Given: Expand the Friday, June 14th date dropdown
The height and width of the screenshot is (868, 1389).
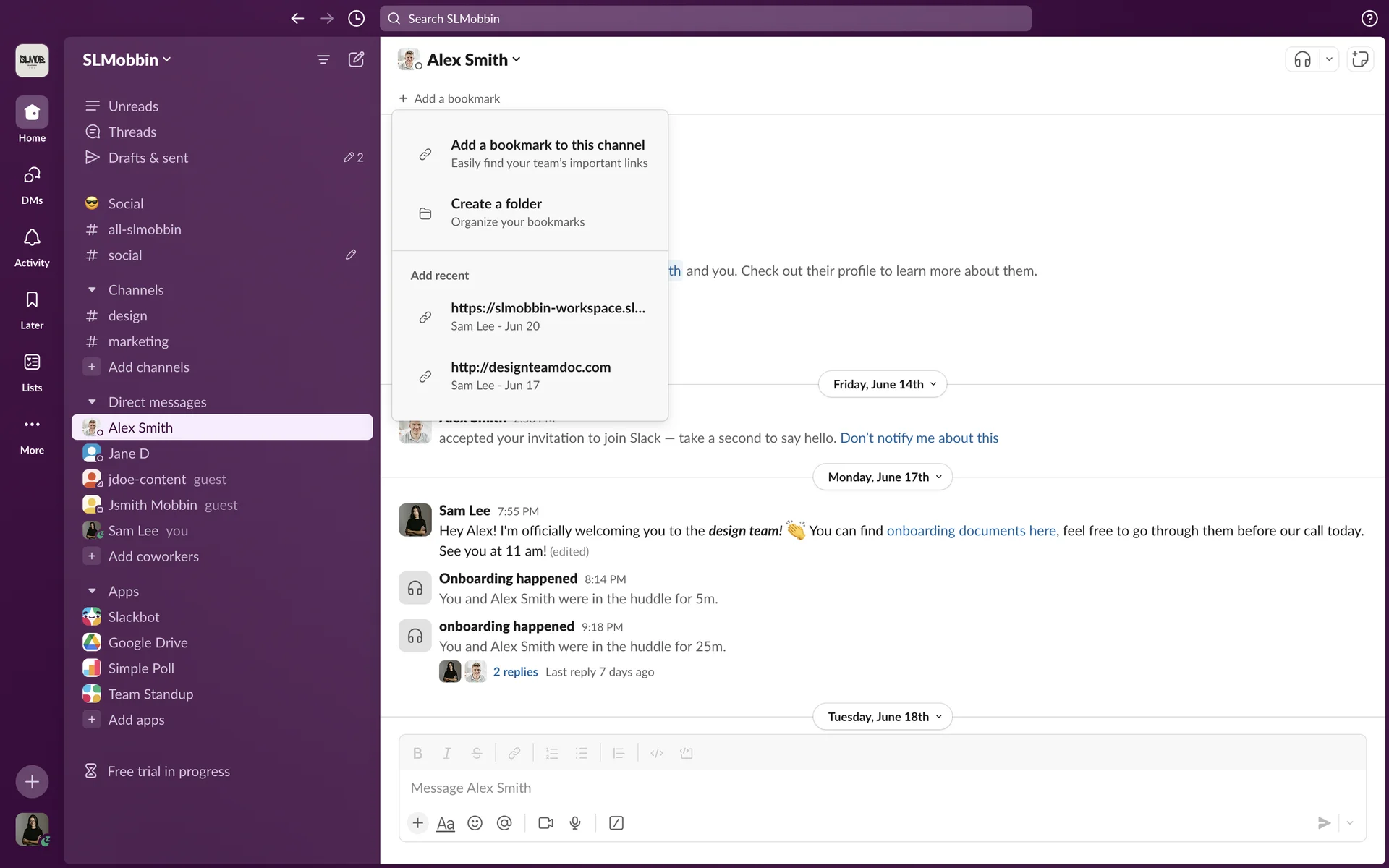Looking at the screenshot, I should pyautogui.click(x=883, y=384).
